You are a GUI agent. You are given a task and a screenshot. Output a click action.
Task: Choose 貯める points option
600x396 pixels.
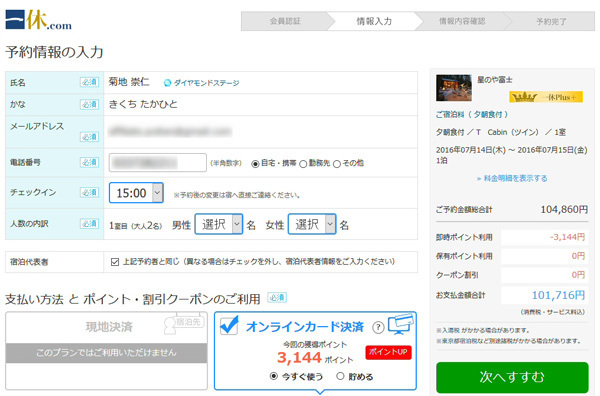click(340, 376)
